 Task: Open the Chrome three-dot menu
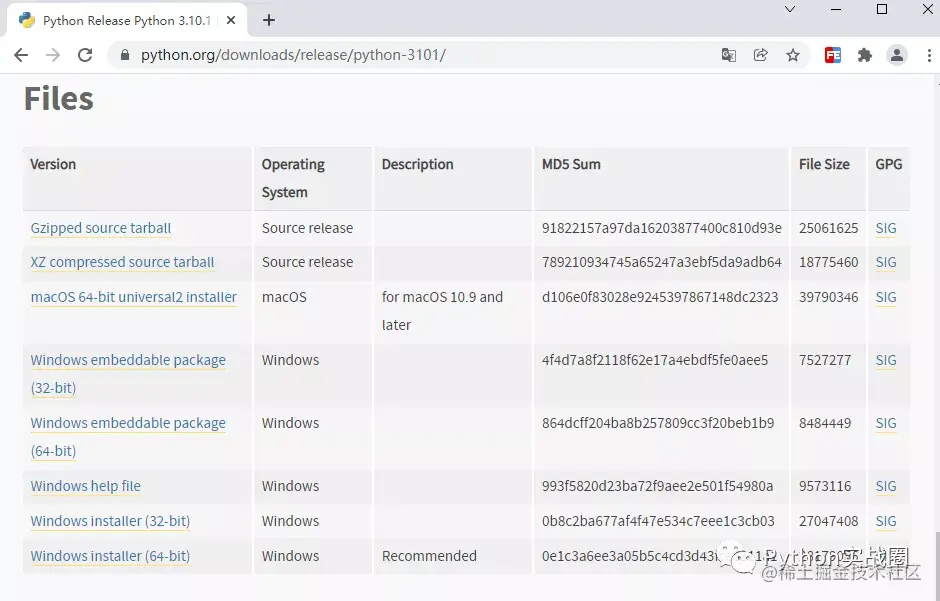tap(929, 55)
